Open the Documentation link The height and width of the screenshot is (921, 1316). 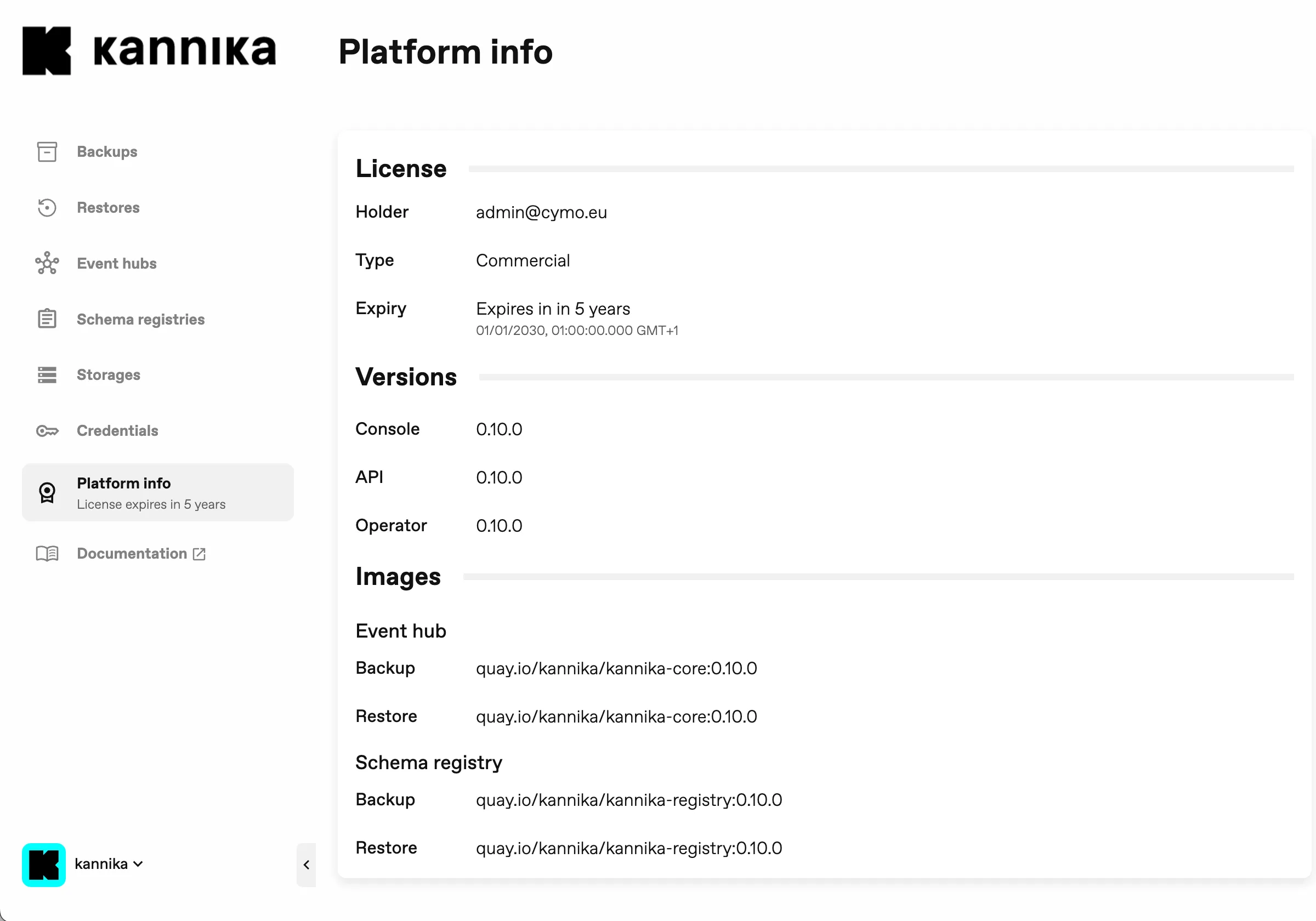(132, 553)
